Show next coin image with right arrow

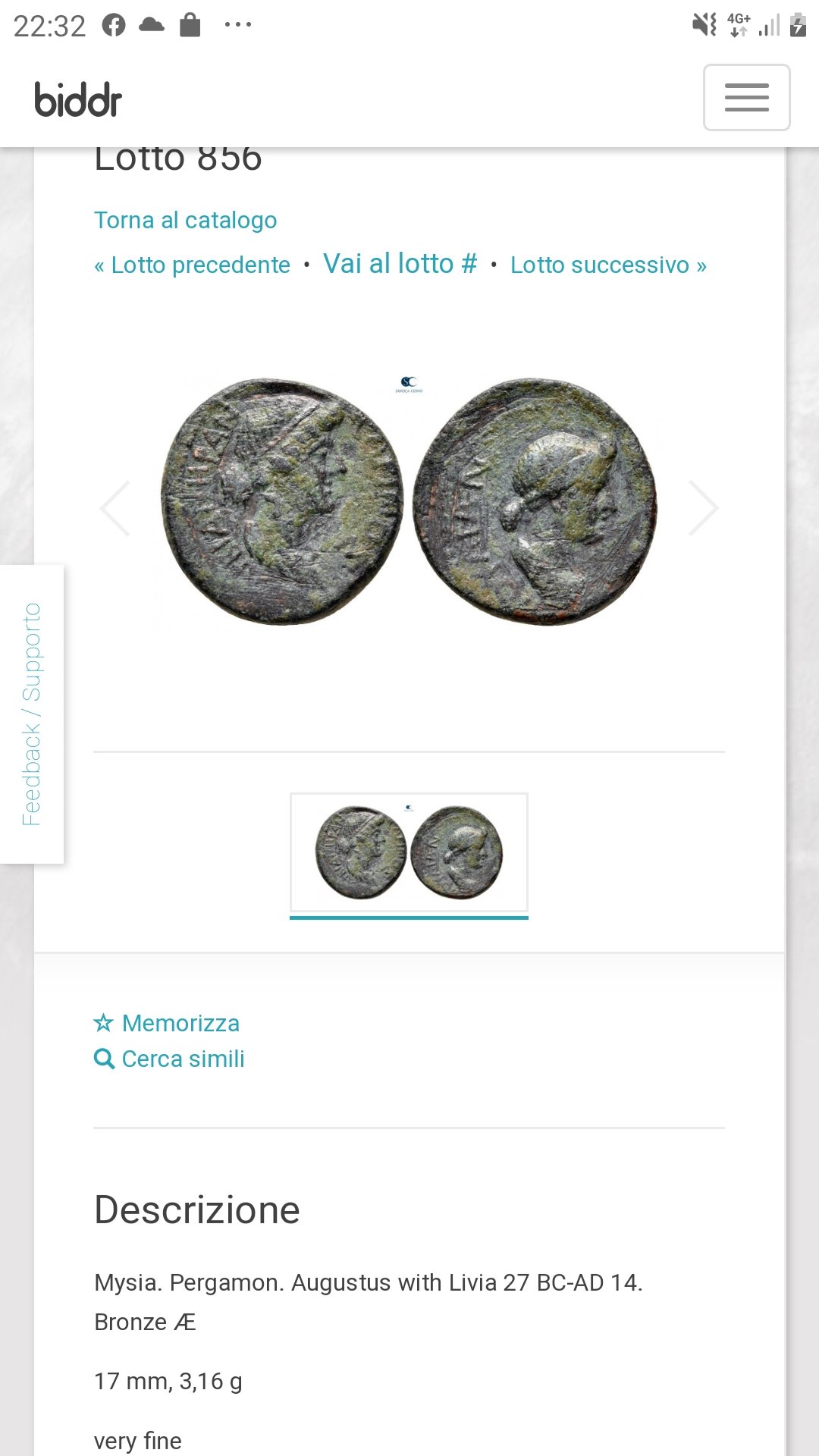click(x=703, y=508)
